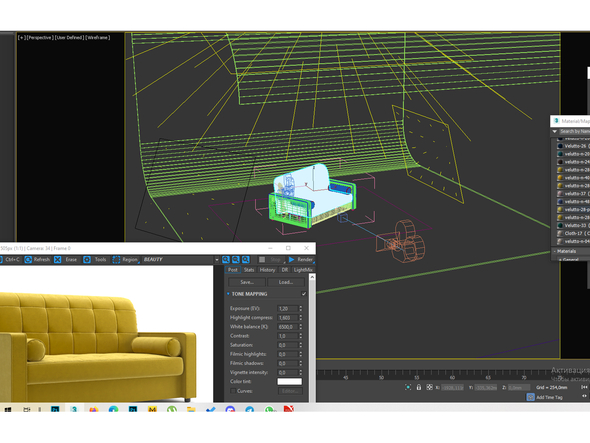The height and width of the screenshot is (443, 590).
Task: Open the LightMix tab
Action: pyautogui.click(x=303, y=270)
